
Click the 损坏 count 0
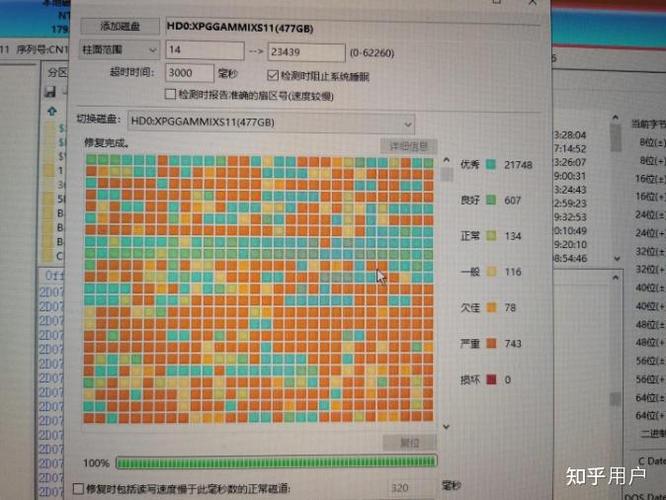(x=508, y=380)
